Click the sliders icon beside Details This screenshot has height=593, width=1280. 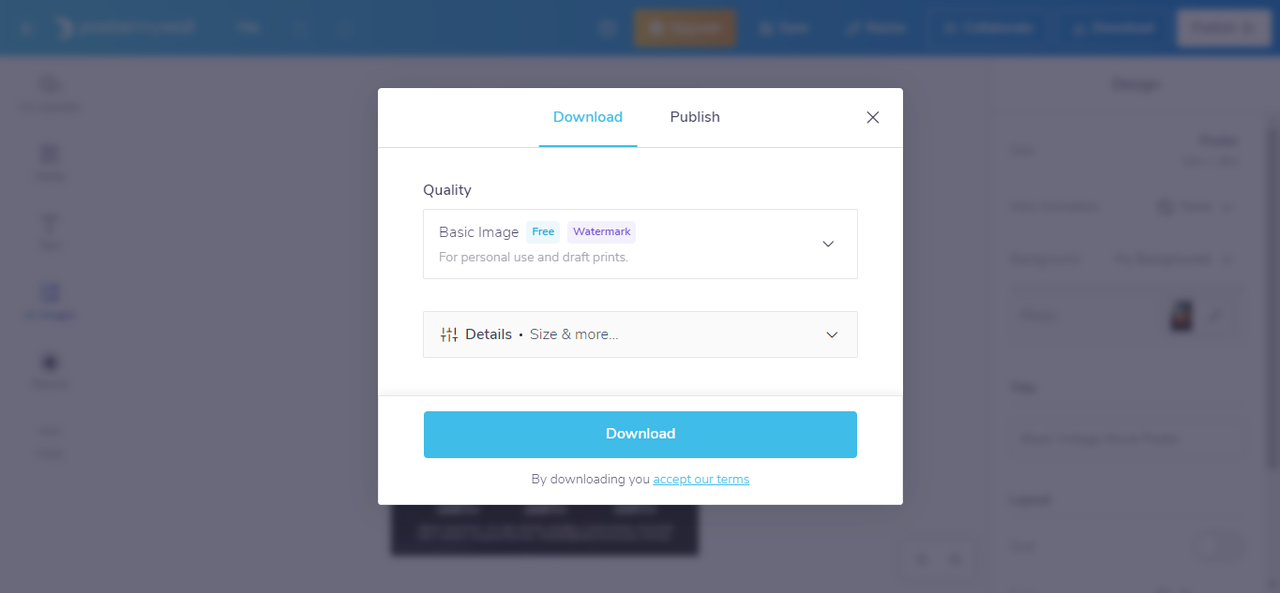[x=449, y=335]
